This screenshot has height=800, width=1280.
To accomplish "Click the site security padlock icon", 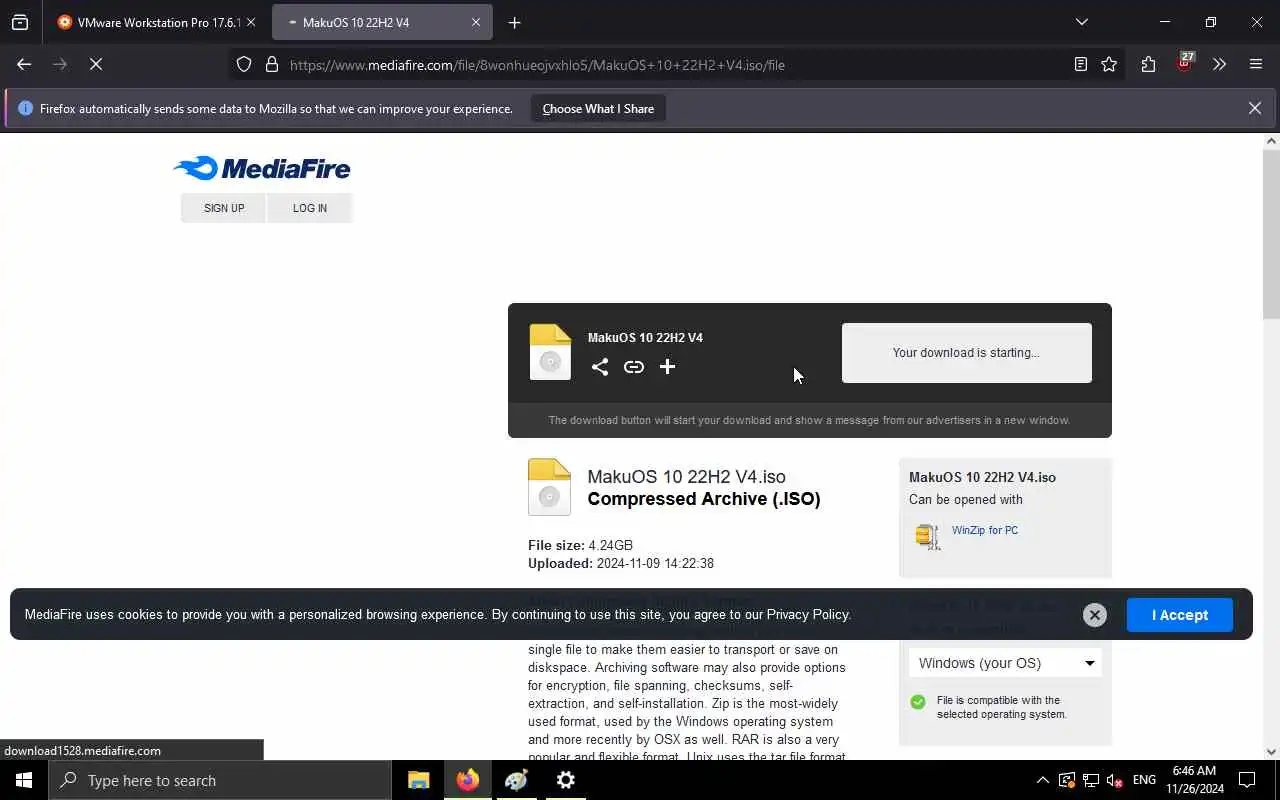I will 271,65.
